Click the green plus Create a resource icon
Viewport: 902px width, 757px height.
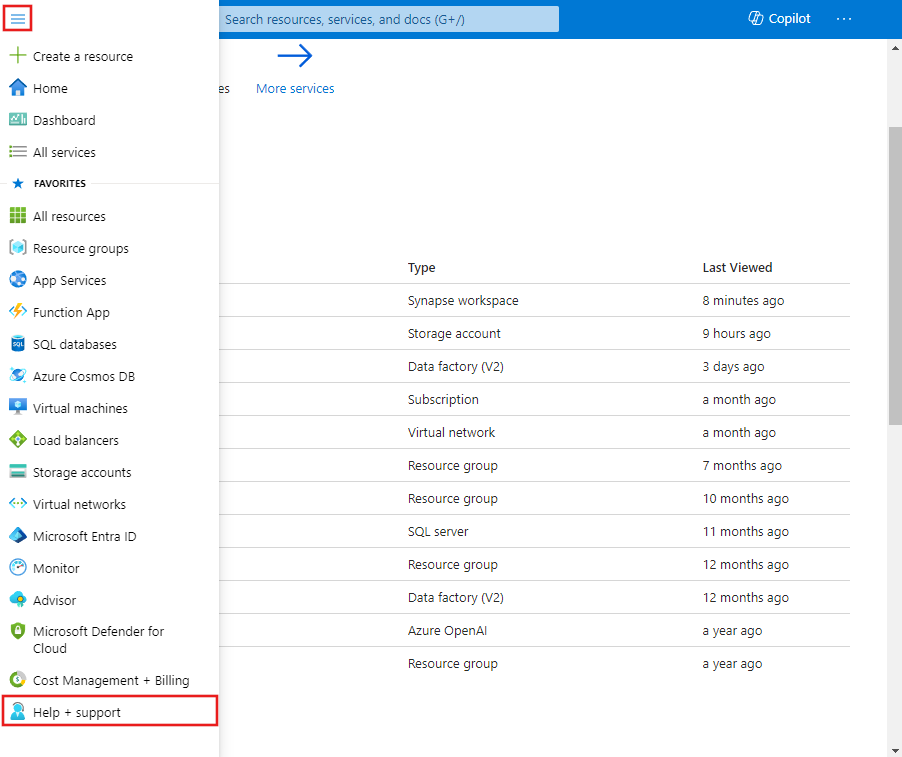(x=18, y=55)
